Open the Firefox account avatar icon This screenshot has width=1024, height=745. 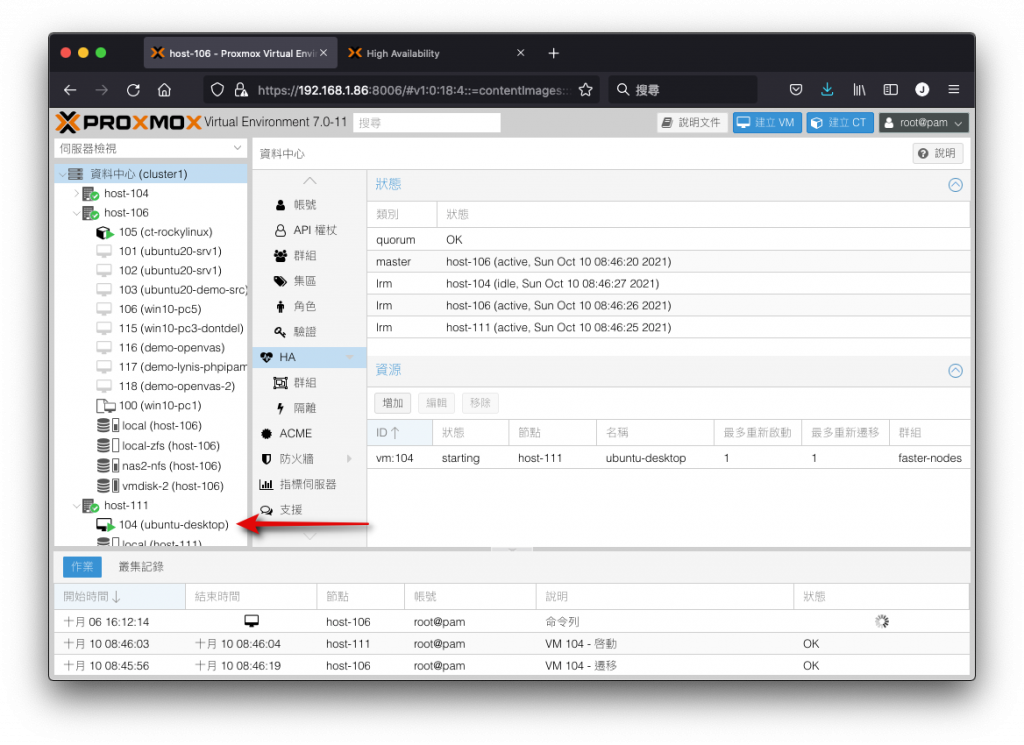(x=922, y=89)
